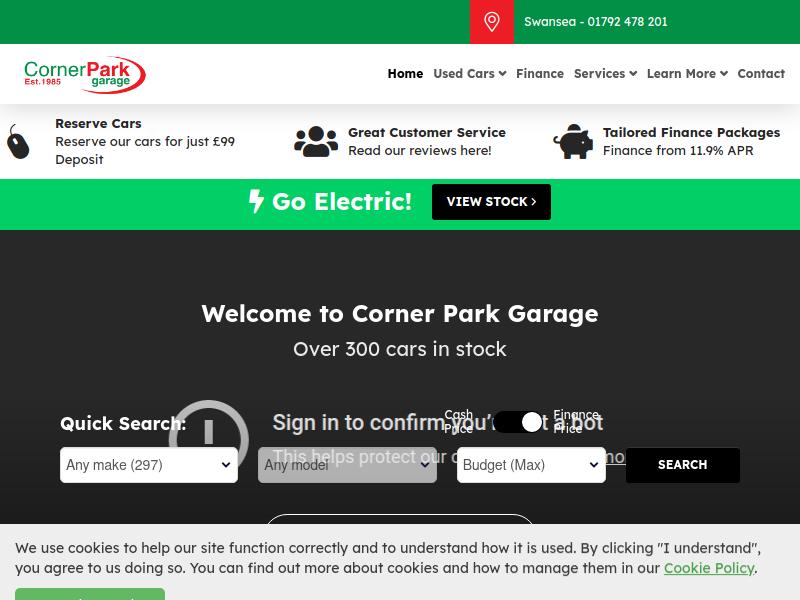Click the lightning bolt Go Electric icon
The width and height of the screenshot is (800, 600).
click(256, 201)
